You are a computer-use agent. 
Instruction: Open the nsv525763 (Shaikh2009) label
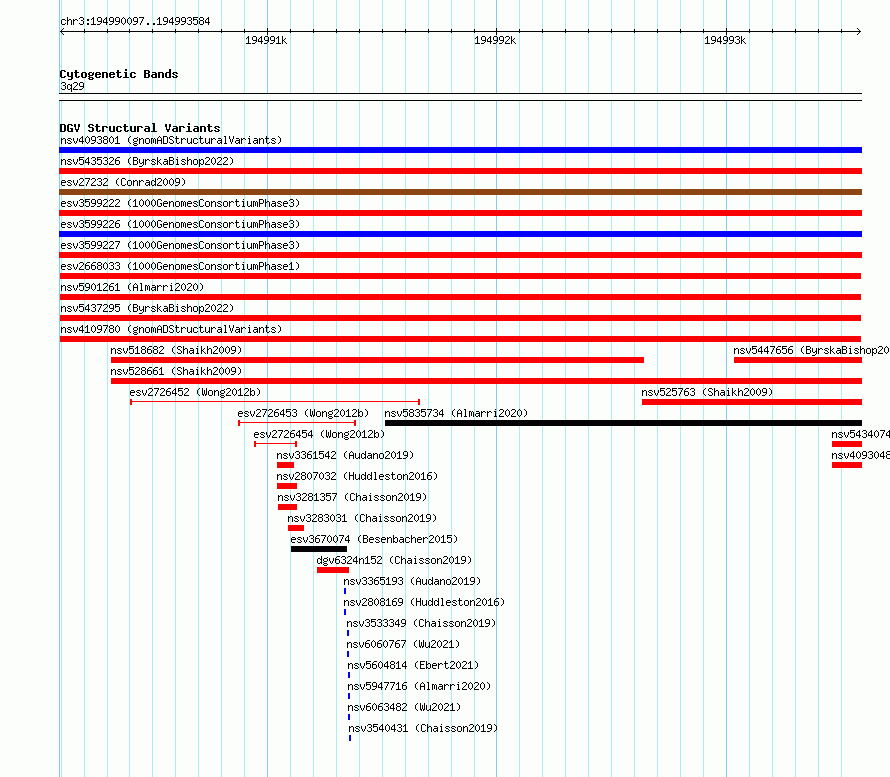[707, 392]
